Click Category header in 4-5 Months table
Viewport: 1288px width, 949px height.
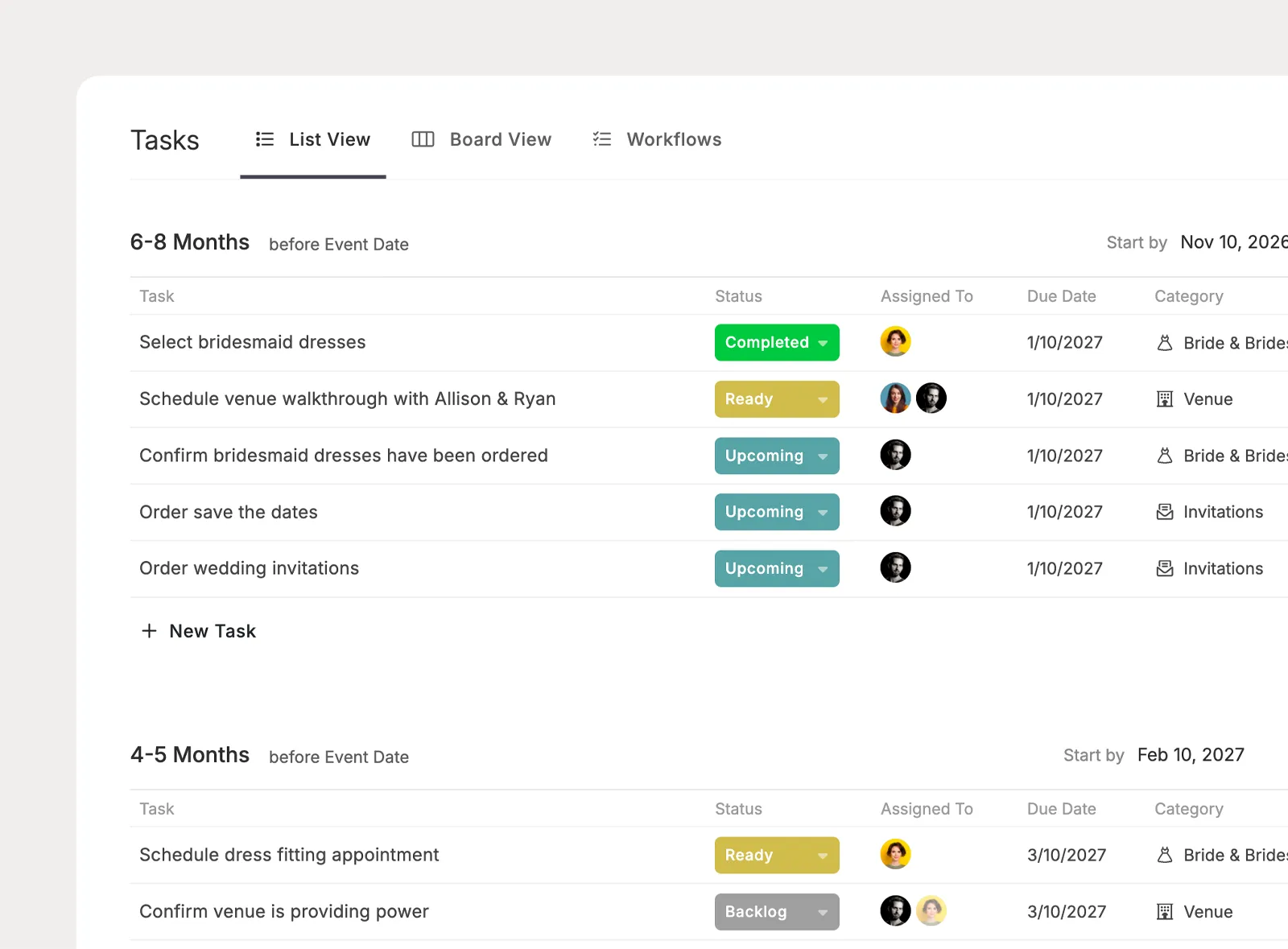(1189, 809)
